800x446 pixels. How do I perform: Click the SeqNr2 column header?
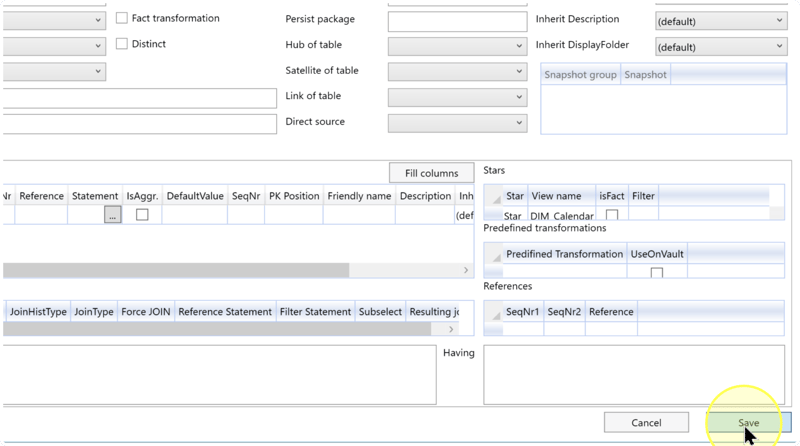[x=564, y=312]
